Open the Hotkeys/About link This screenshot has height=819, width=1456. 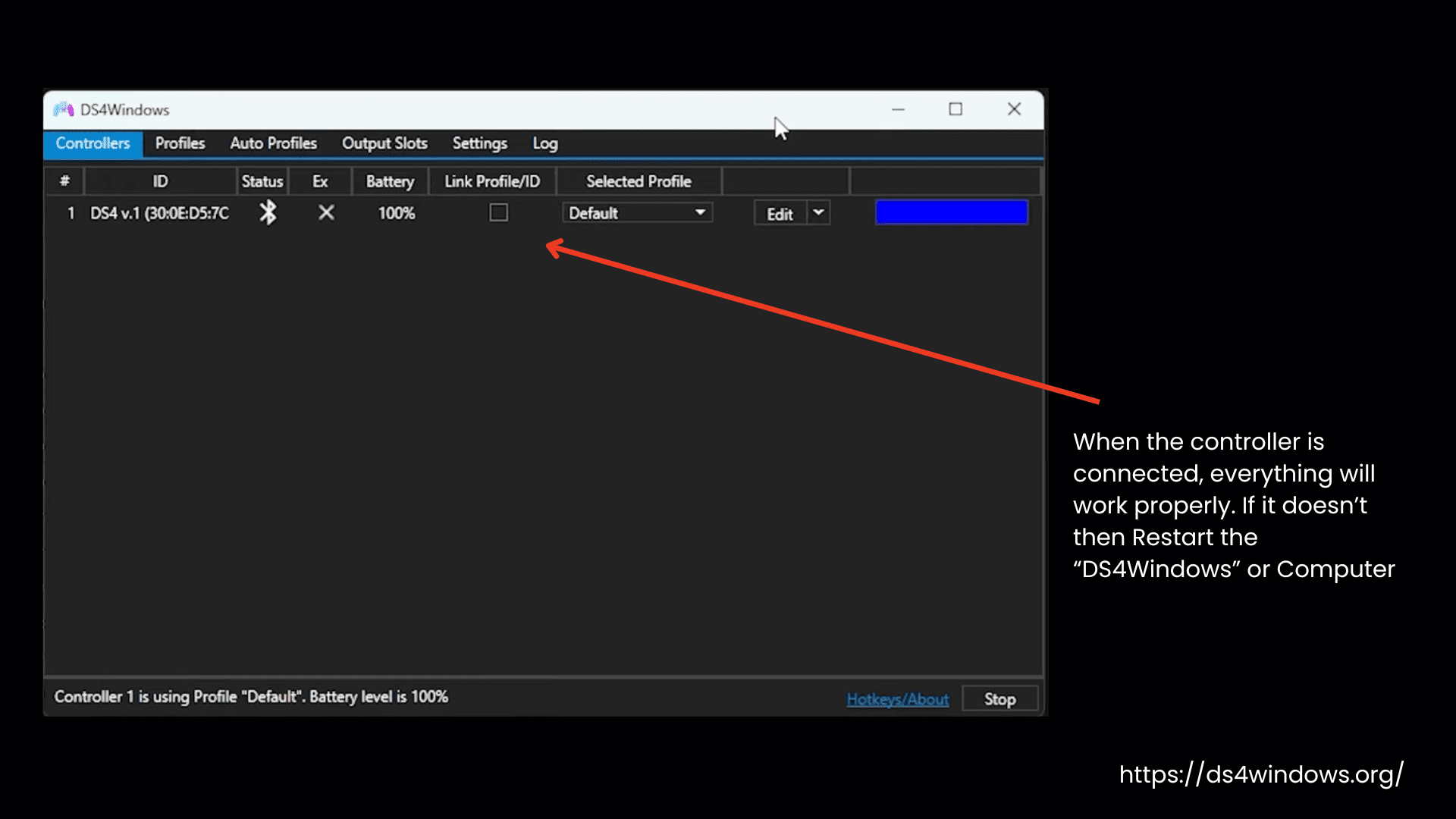(x=898, y=699)
